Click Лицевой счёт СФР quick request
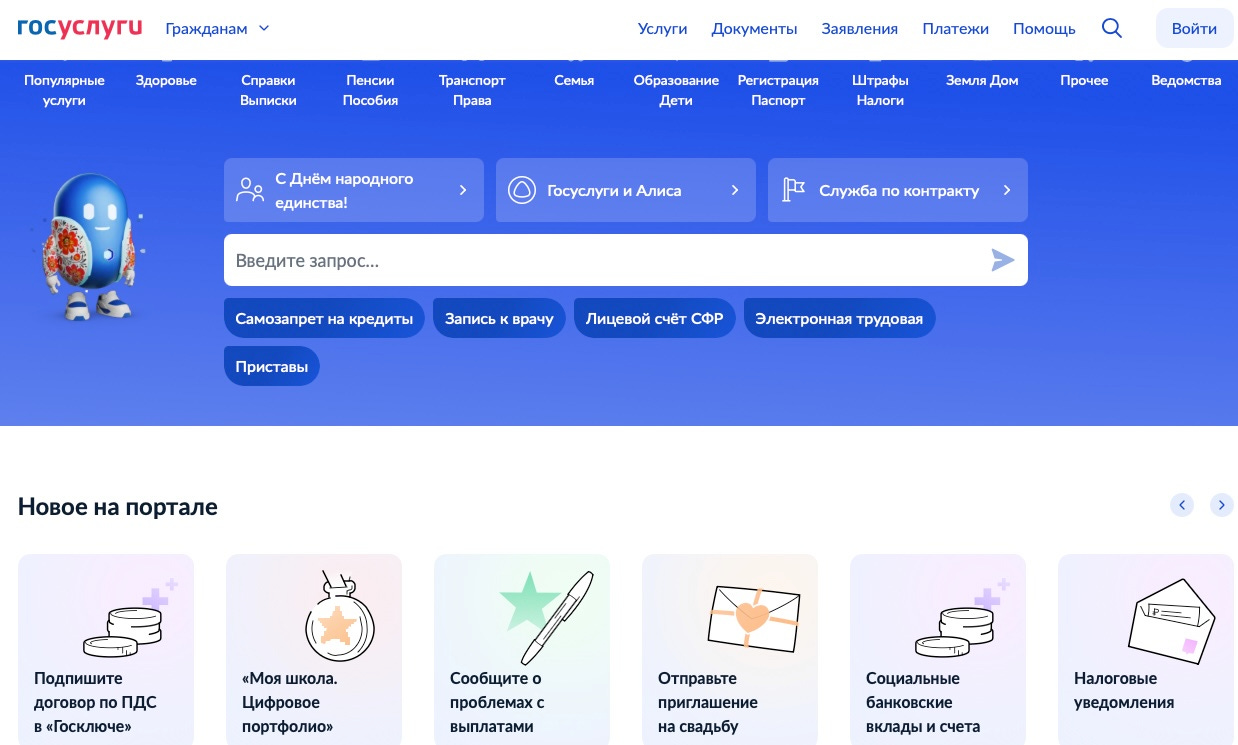This screenshot has height=745, width=1238. [654, 319]
